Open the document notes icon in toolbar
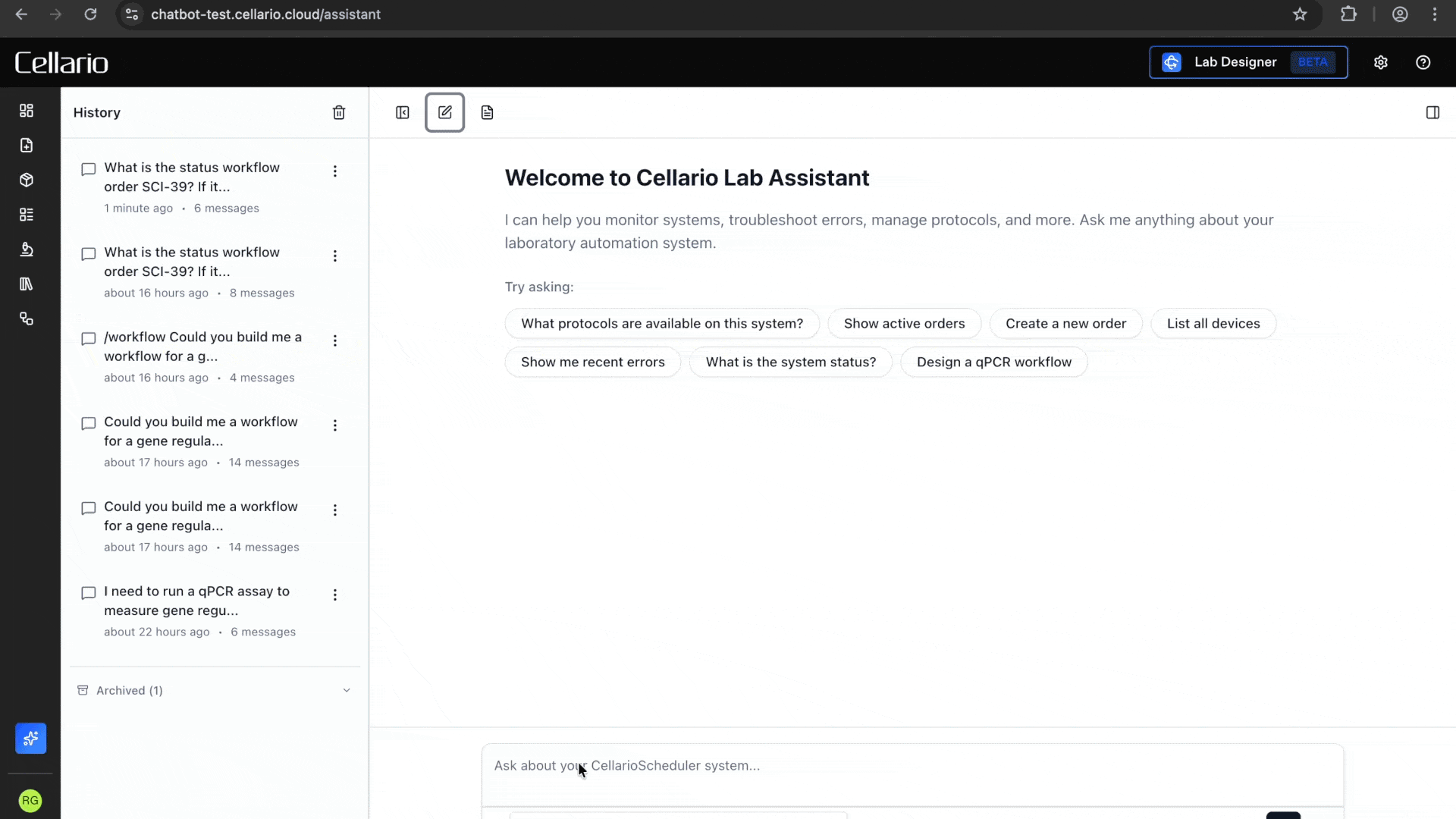1456x819 pixels. pos(487,112)
